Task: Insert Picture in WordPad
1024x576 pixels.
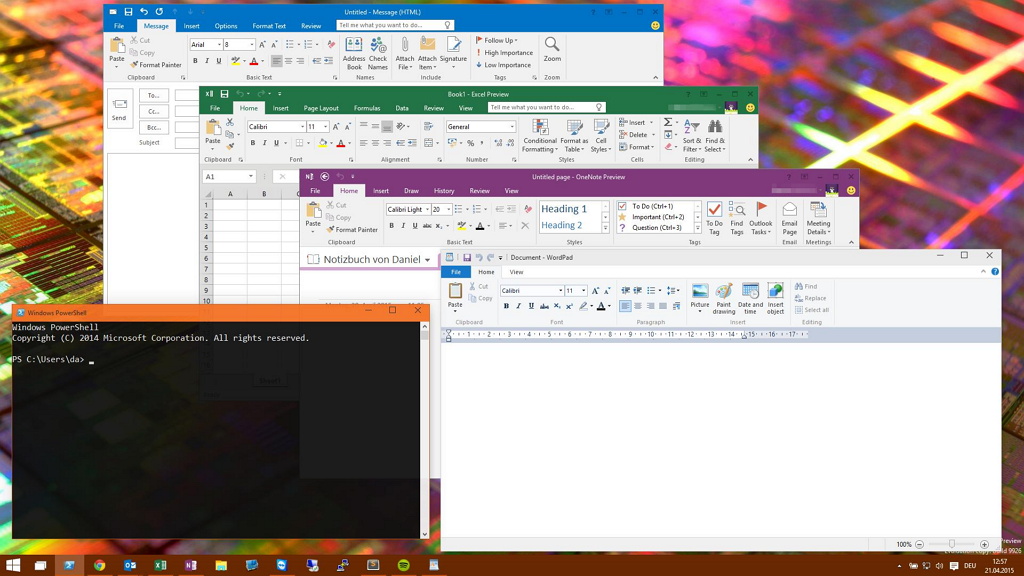Action: pos(699,298)
